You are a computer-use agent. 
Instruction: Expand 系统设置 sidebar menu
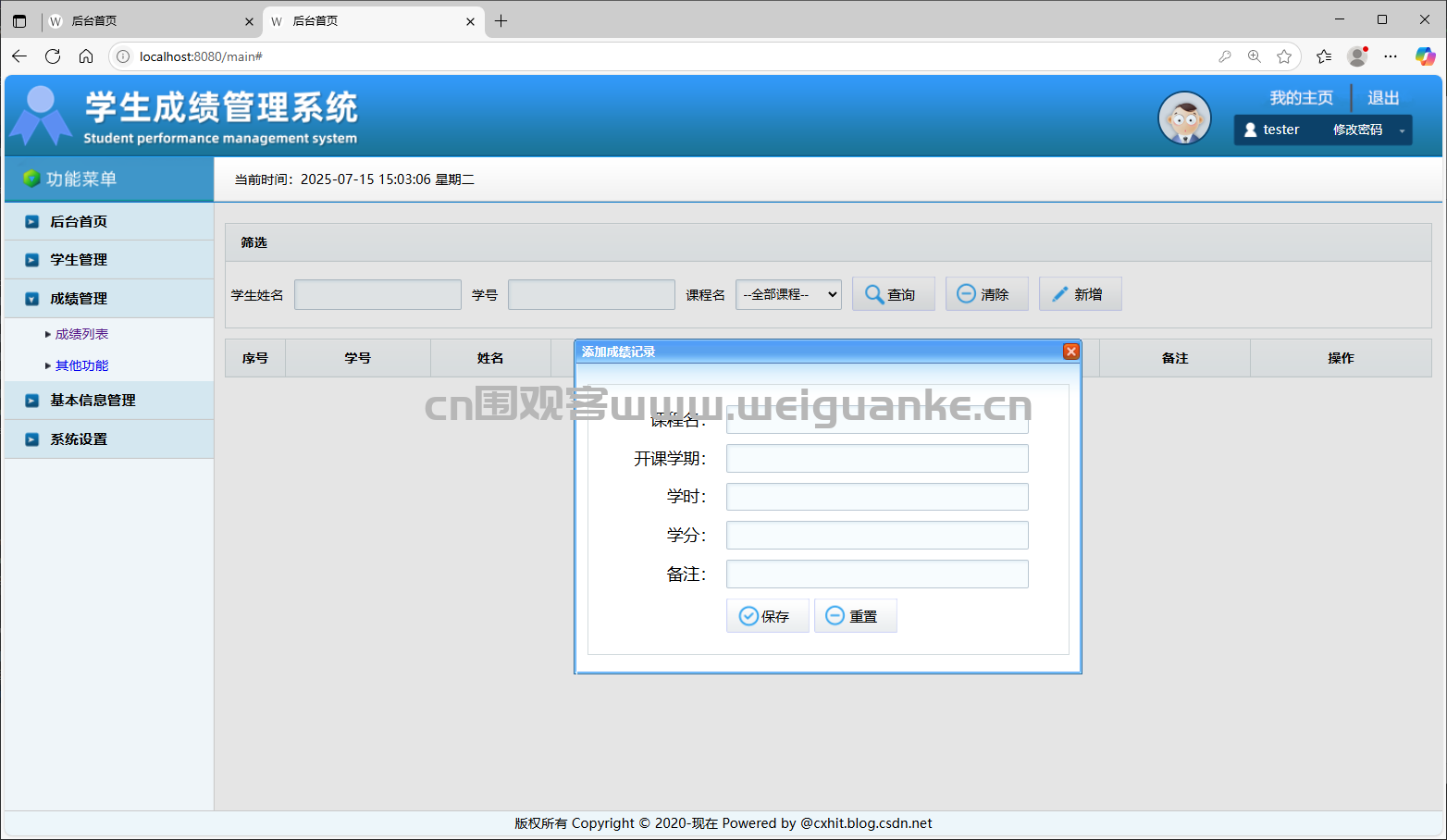(x=109, y=439)
